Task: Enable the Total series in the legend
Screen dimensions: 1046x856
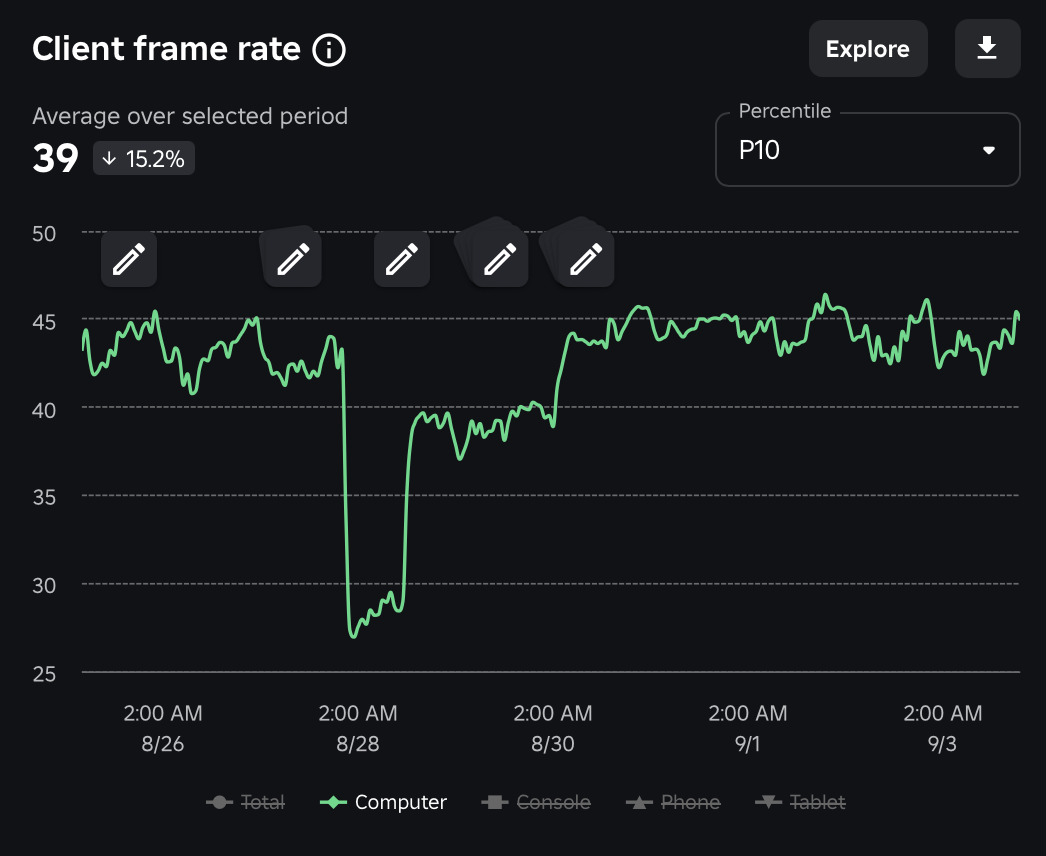Action: click(x=246, y=802)
